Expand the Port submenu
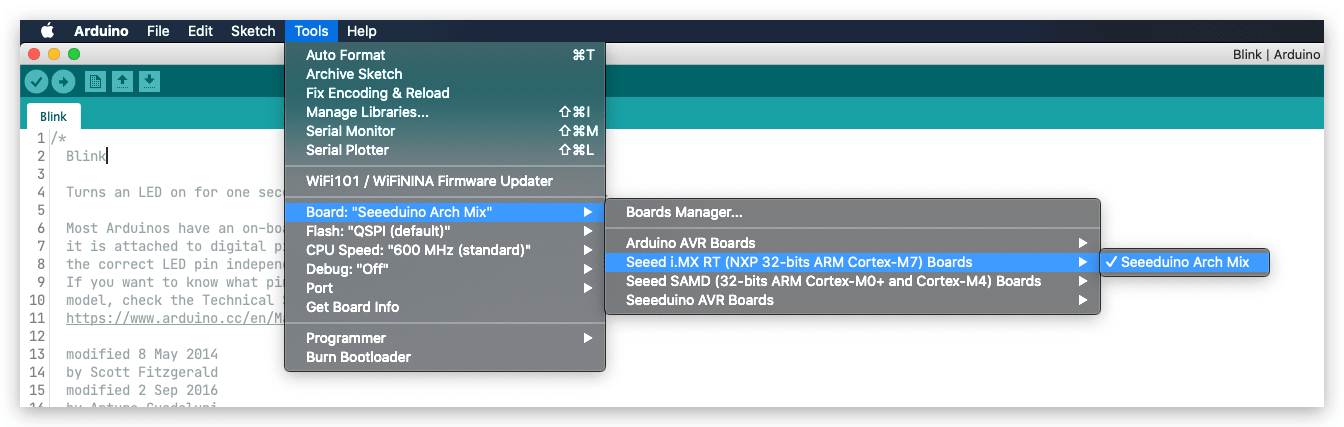 pos(445,288)
